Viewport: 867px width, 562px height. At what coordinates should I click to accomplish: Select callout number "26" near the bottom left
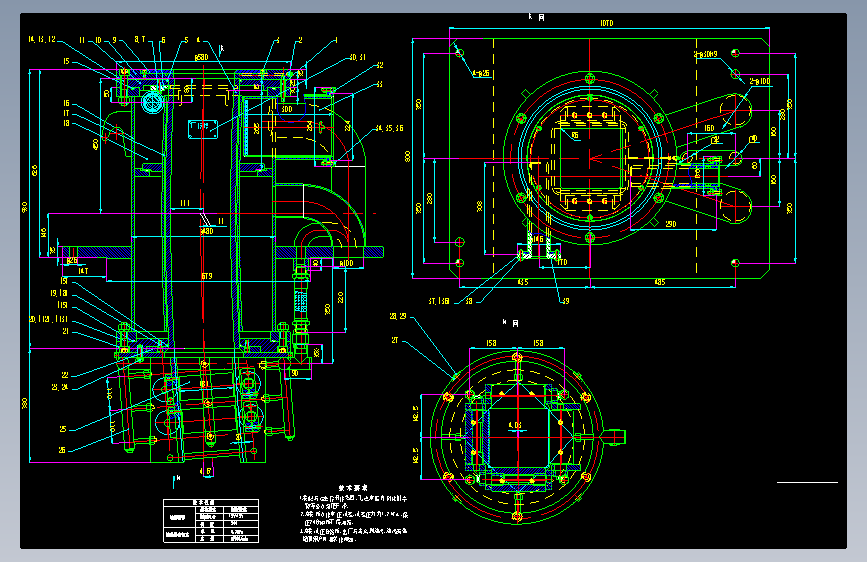62,450
